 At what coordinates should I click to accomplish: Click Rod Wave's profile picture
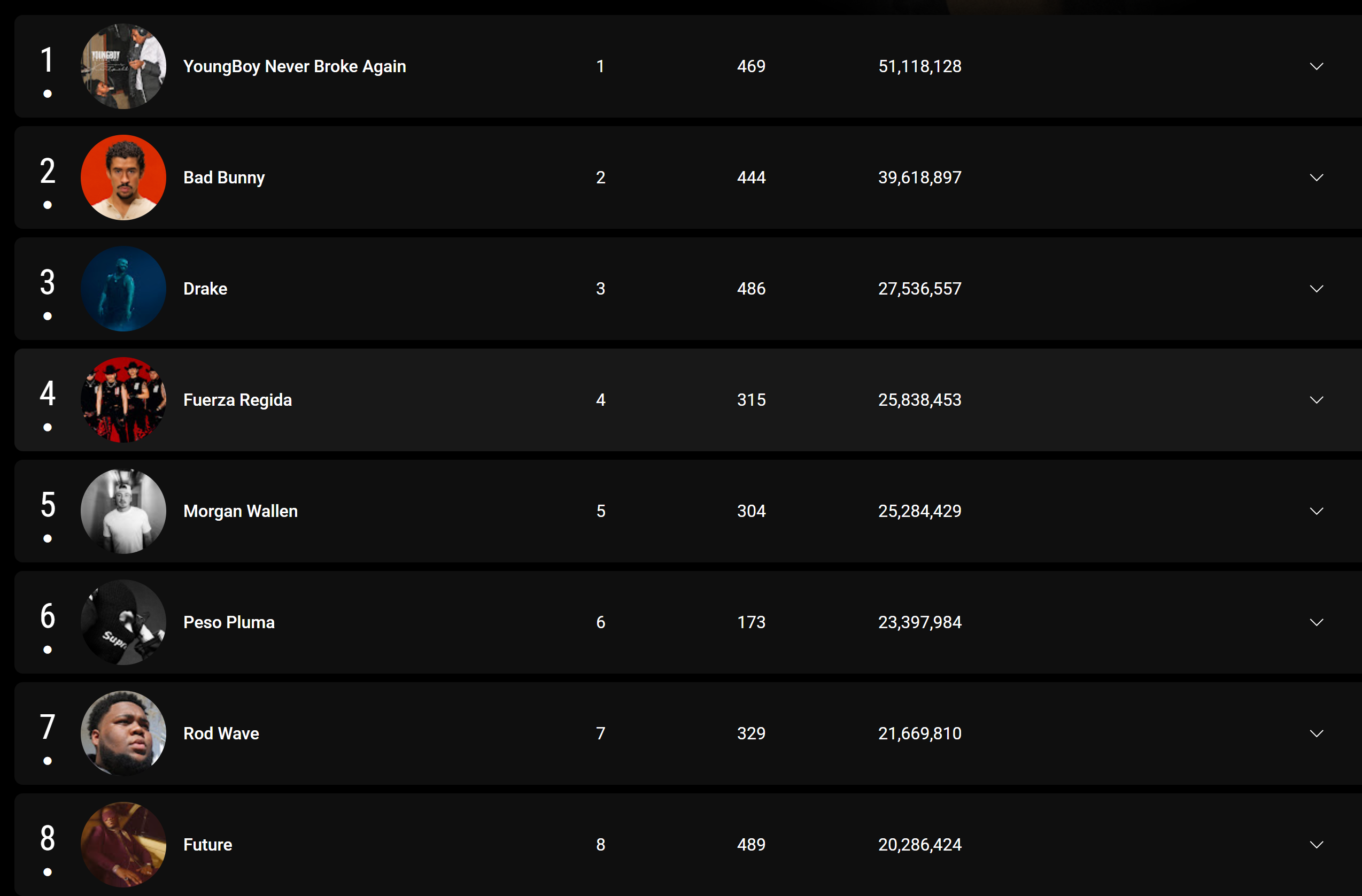tap(123, 733)
